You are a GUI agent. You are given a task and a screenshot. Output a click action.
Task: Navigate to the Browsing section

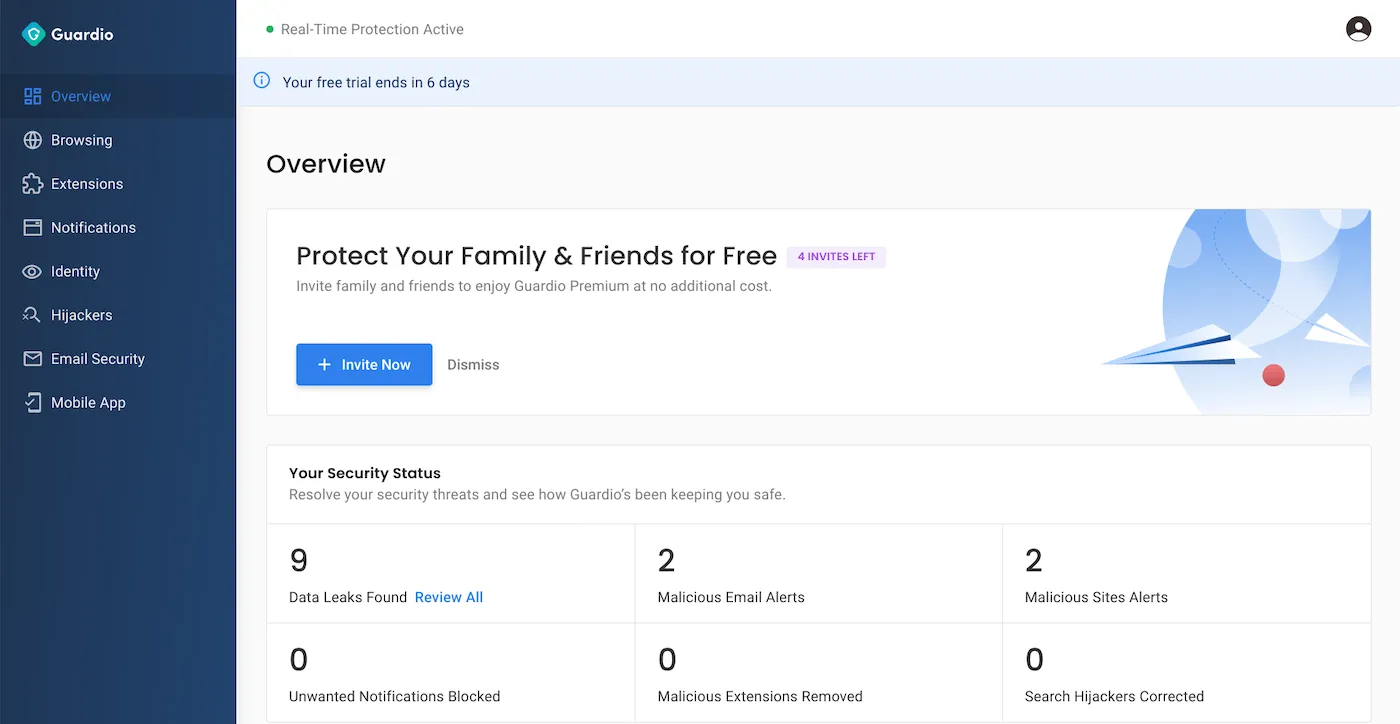point(81,140)
